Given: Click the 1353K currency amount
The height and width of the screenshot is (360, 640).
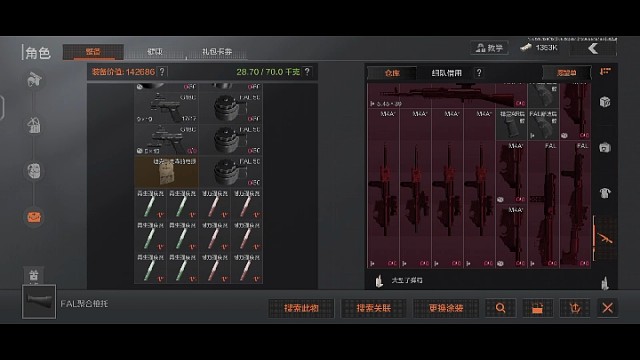Looking at the screenshot, I should pyautogui.click(x=546, y=48).
